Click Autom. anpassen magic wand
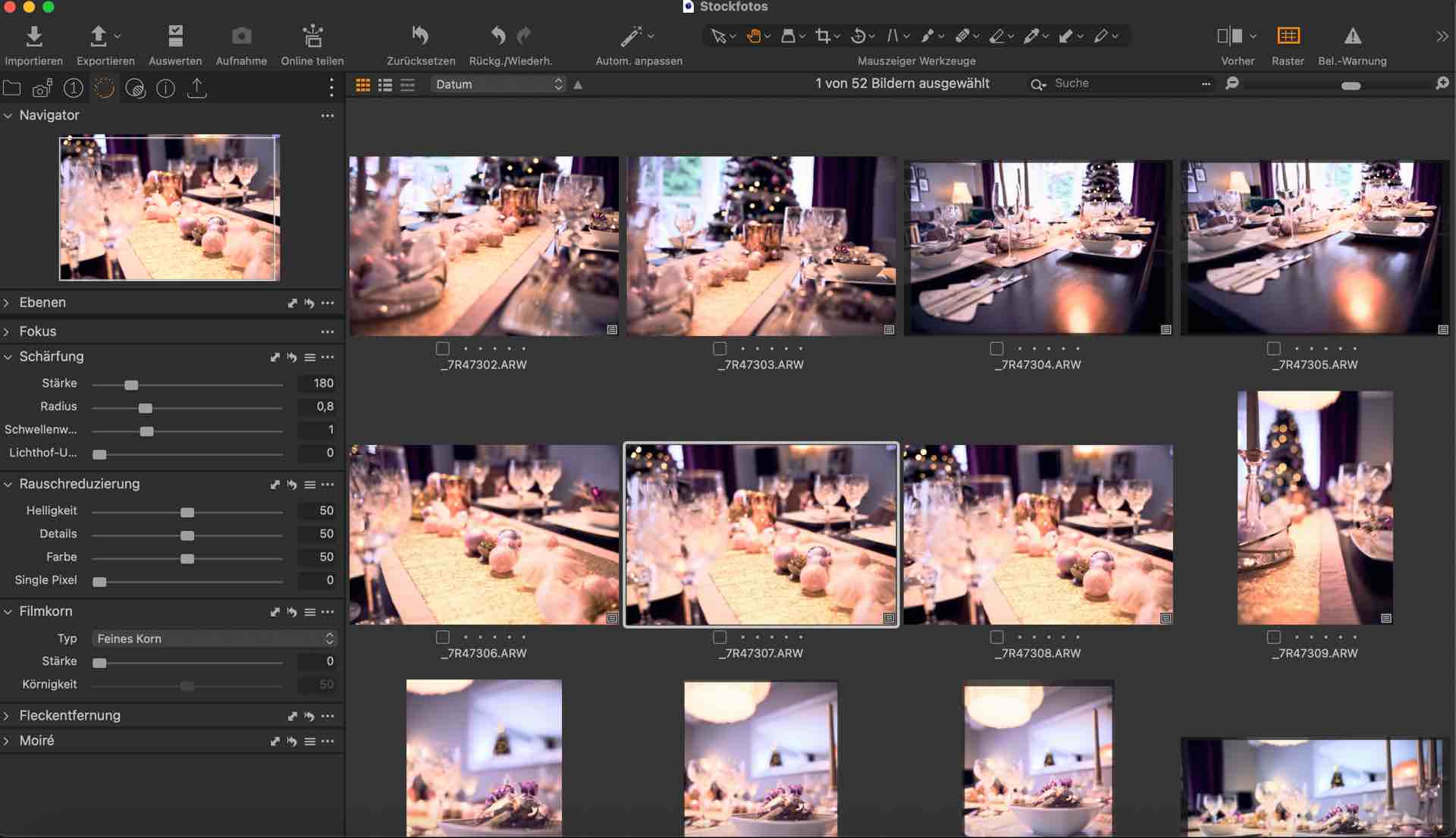 tap(631, 36)
